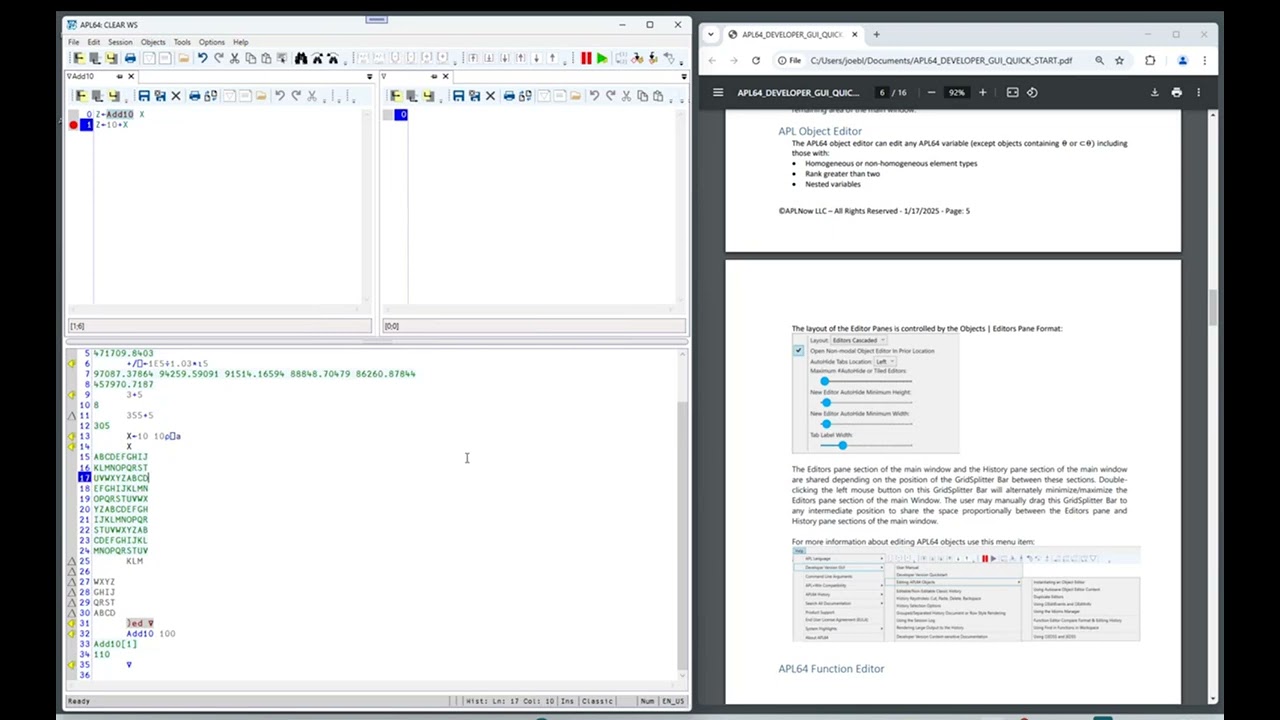The height and width of the screenshot is (720, 1280).
Task: Click the green Run arrow icon
Action: tap(602, 58)
